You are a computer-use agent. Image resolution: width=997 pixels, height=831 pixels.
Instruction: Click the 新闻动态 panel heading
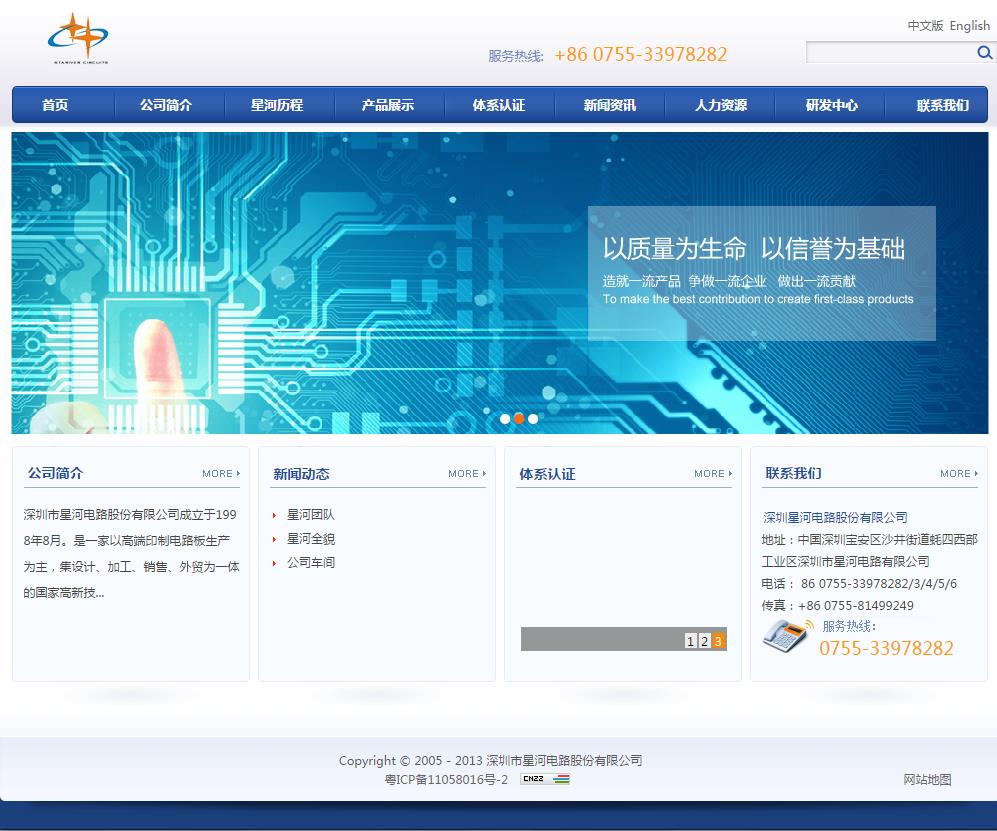coord(301,474)
